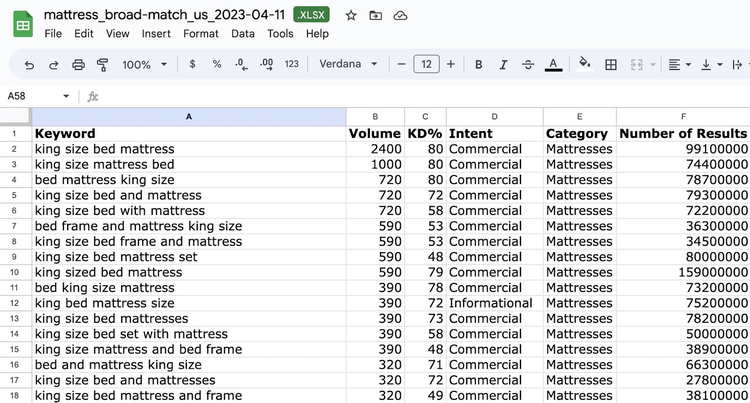The image size is (750, 403).
Task: Select the 159000000 results cell
Action: (x=683, y=272)
